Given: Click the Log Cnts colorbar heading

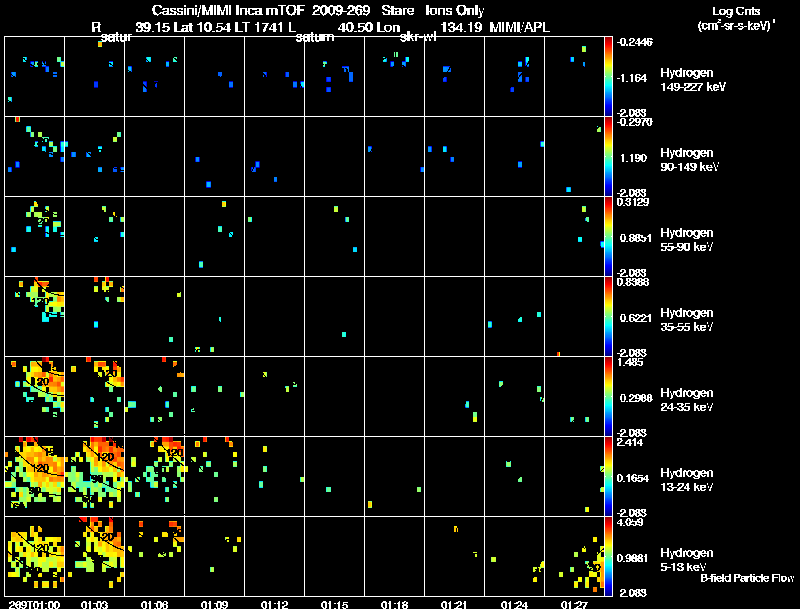Looking at the screenshot, I should point(736,11).
